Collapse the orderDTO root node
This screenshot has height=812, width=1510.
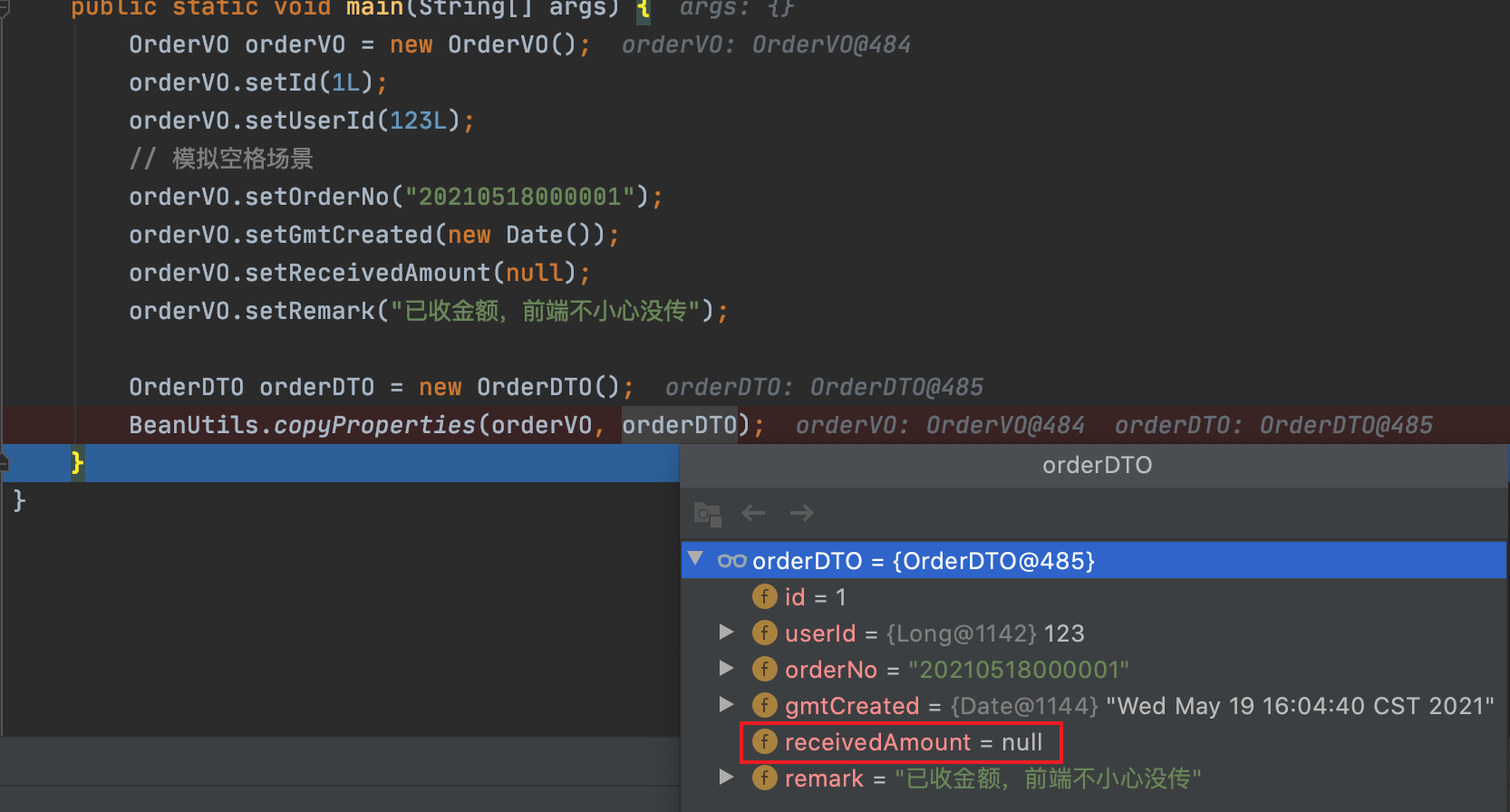coord(695,559)
